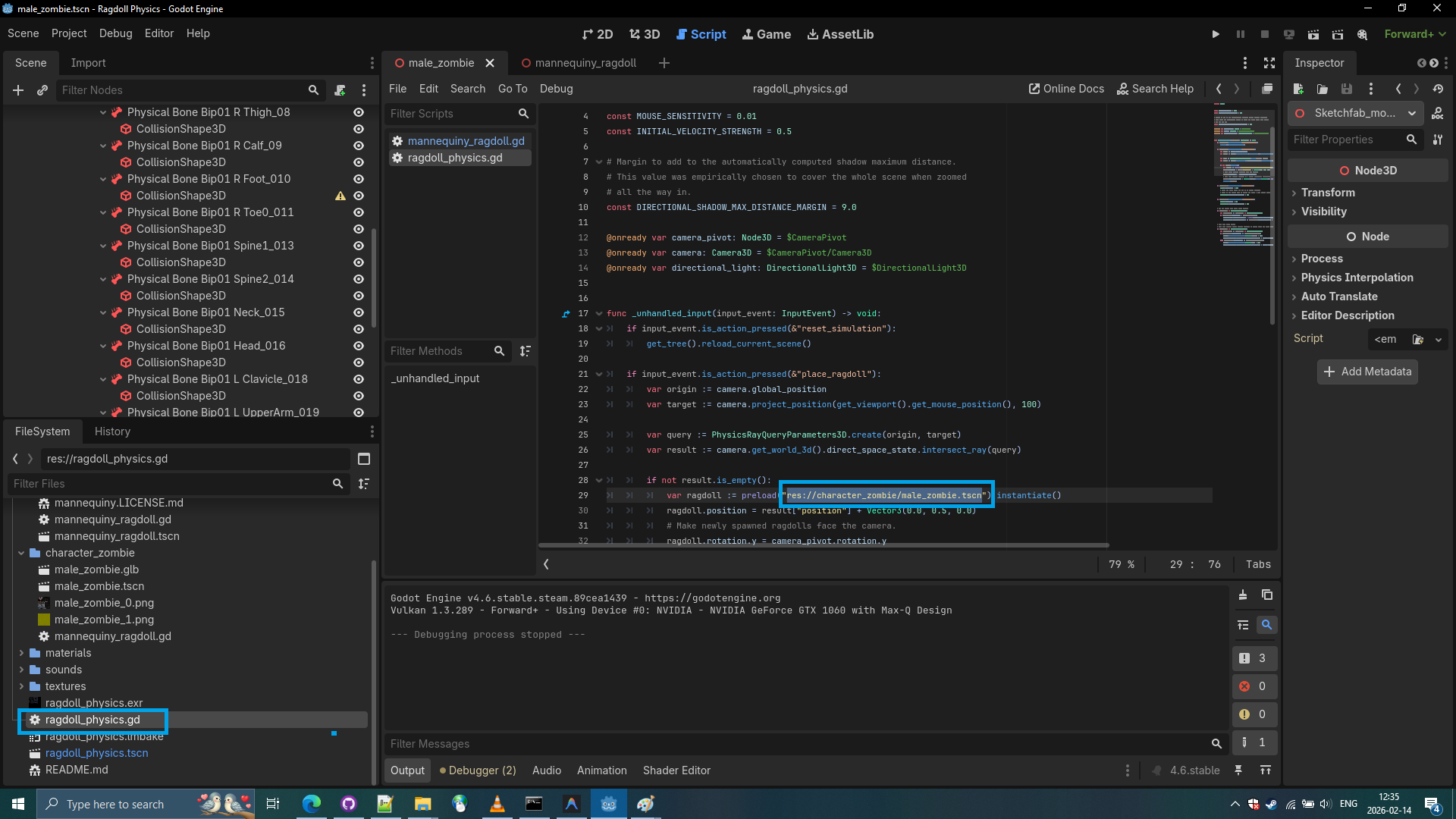Copy output panel selection
The height and width of the screenshot is (819, 1456).
1266,595
